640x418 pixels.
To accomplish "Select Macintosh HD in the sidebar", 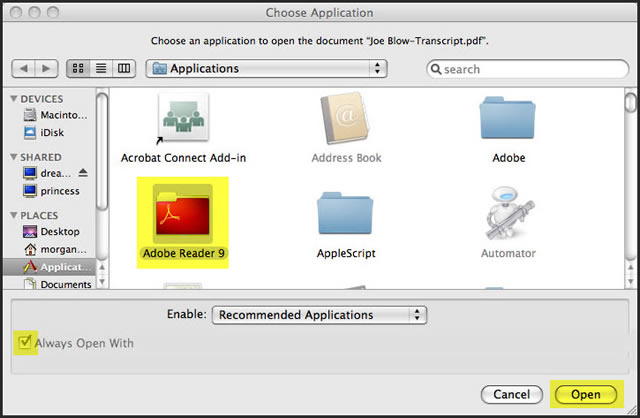I will click(x=55, y=115).
